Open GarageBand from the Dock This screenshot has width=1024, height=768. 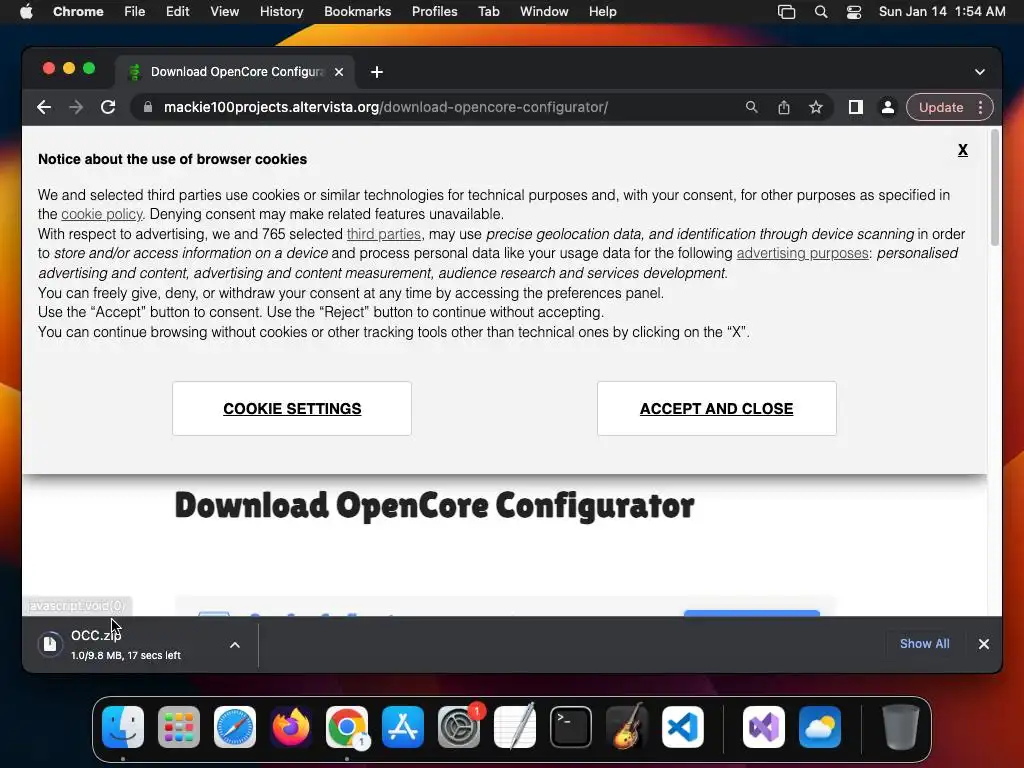[627, 727]
